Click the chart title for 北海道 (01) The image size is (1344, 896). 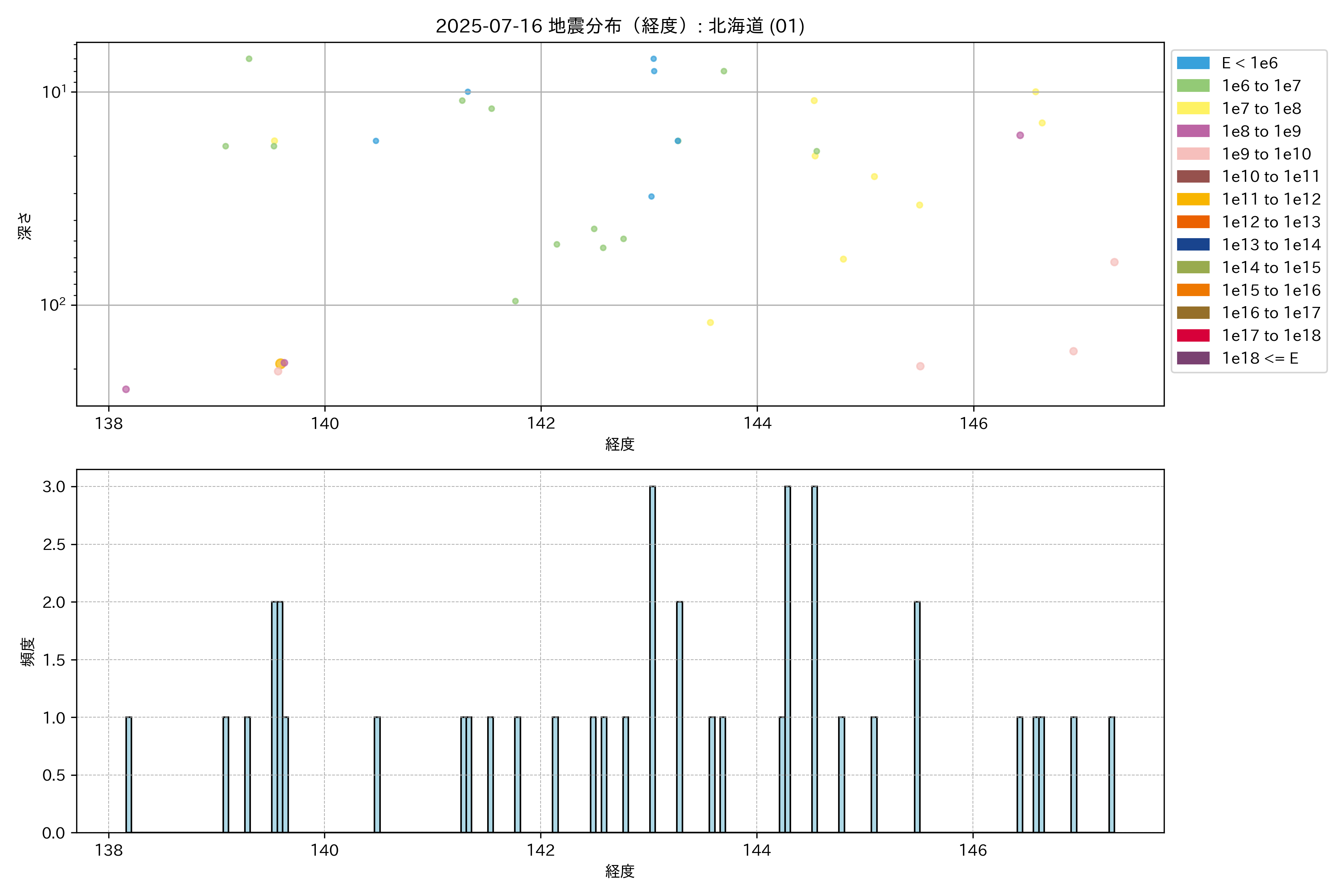point(620,26)
